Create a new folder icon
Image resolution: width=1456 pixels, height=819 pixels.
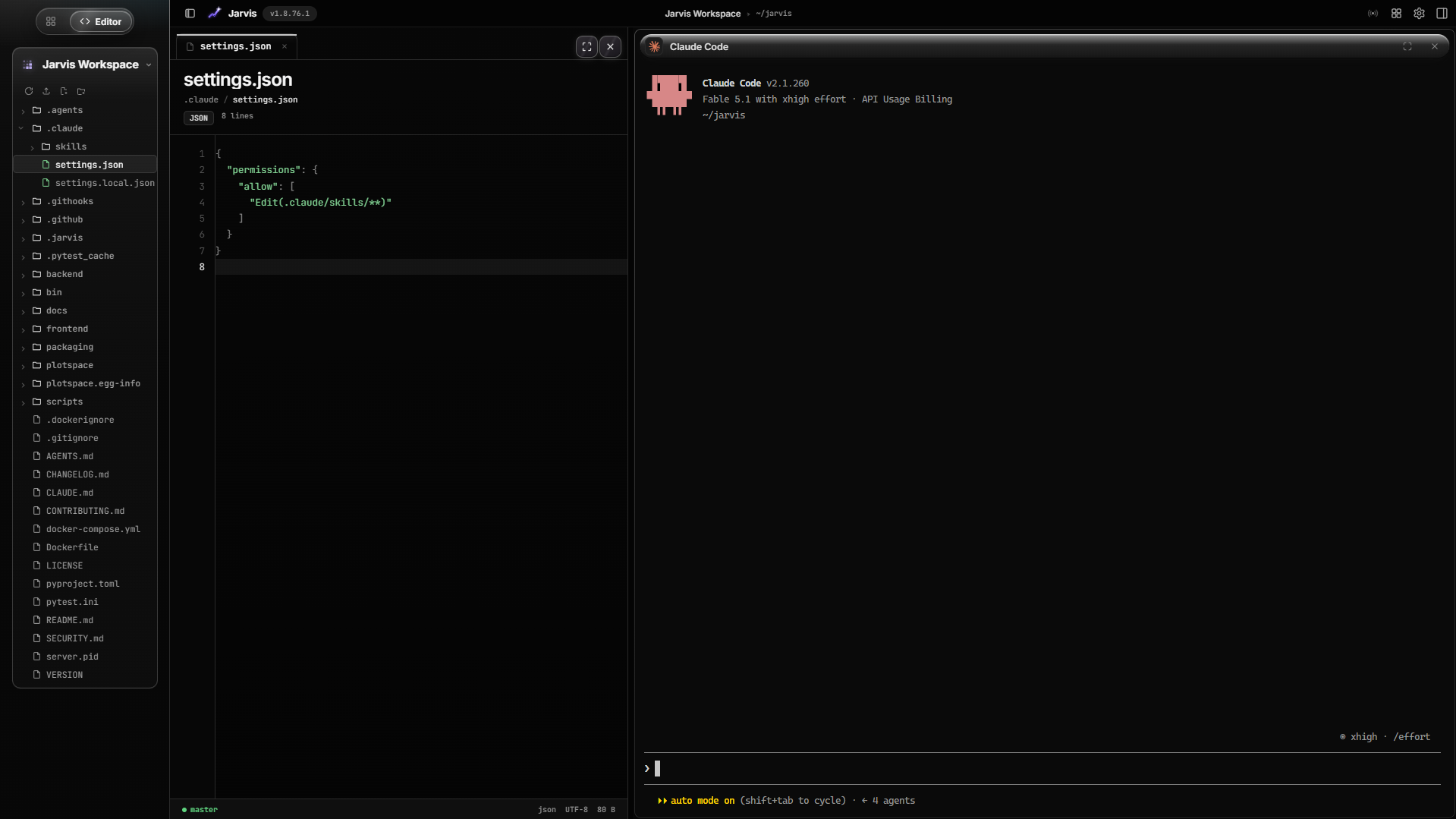point(81,91)
